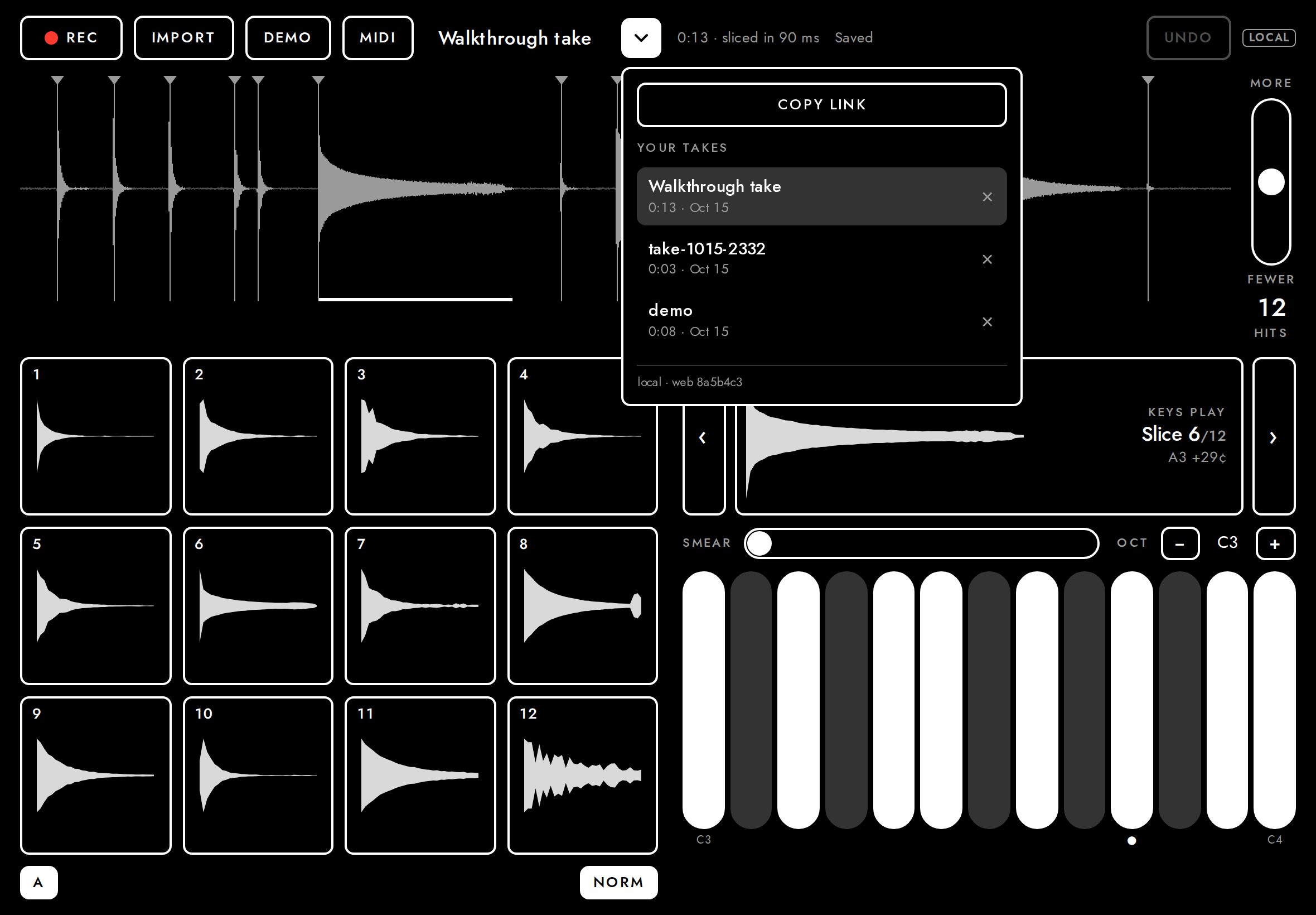Trigger slice pad 10
Viewport: 1316px width, 915px height.
(258, 776)
